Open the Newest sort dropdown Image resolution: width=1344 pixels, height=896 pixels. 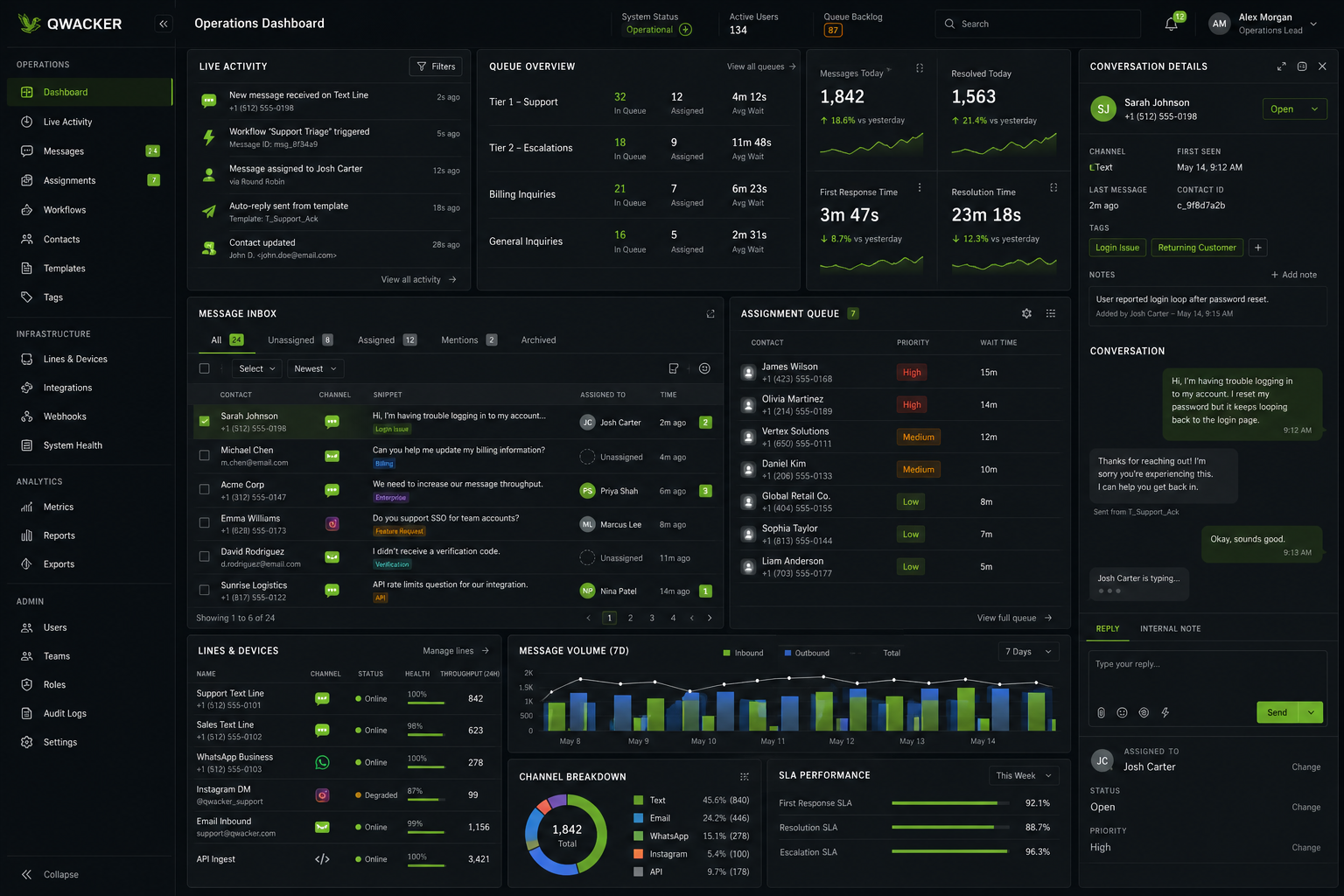(x=315, y=368)
